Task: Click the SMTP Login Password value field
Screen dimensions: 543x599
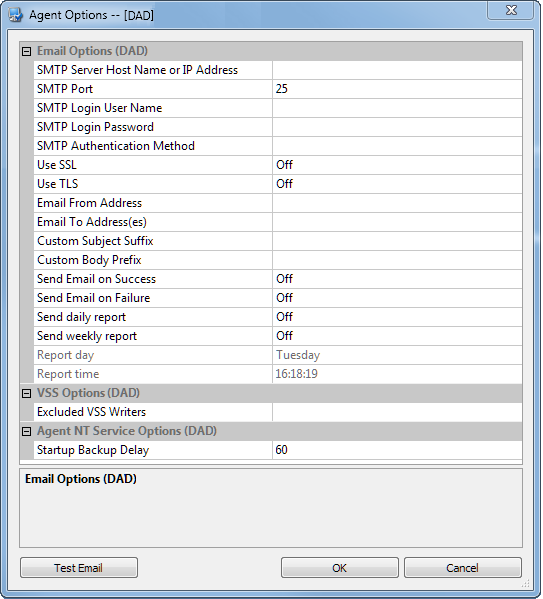Action: pos(397,127)
